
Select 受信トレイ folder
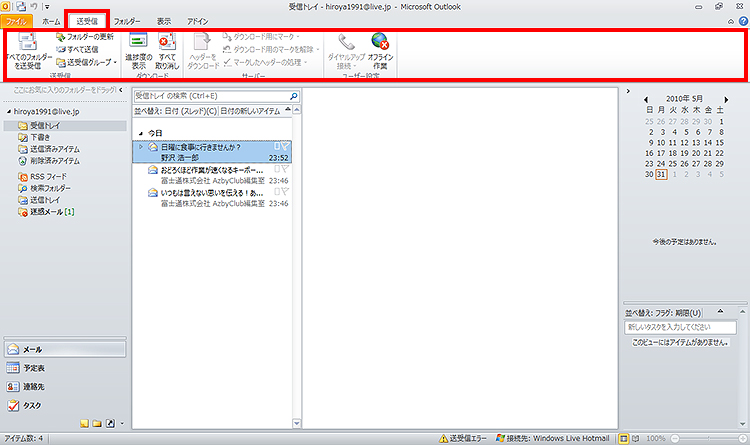click(65, 125)
